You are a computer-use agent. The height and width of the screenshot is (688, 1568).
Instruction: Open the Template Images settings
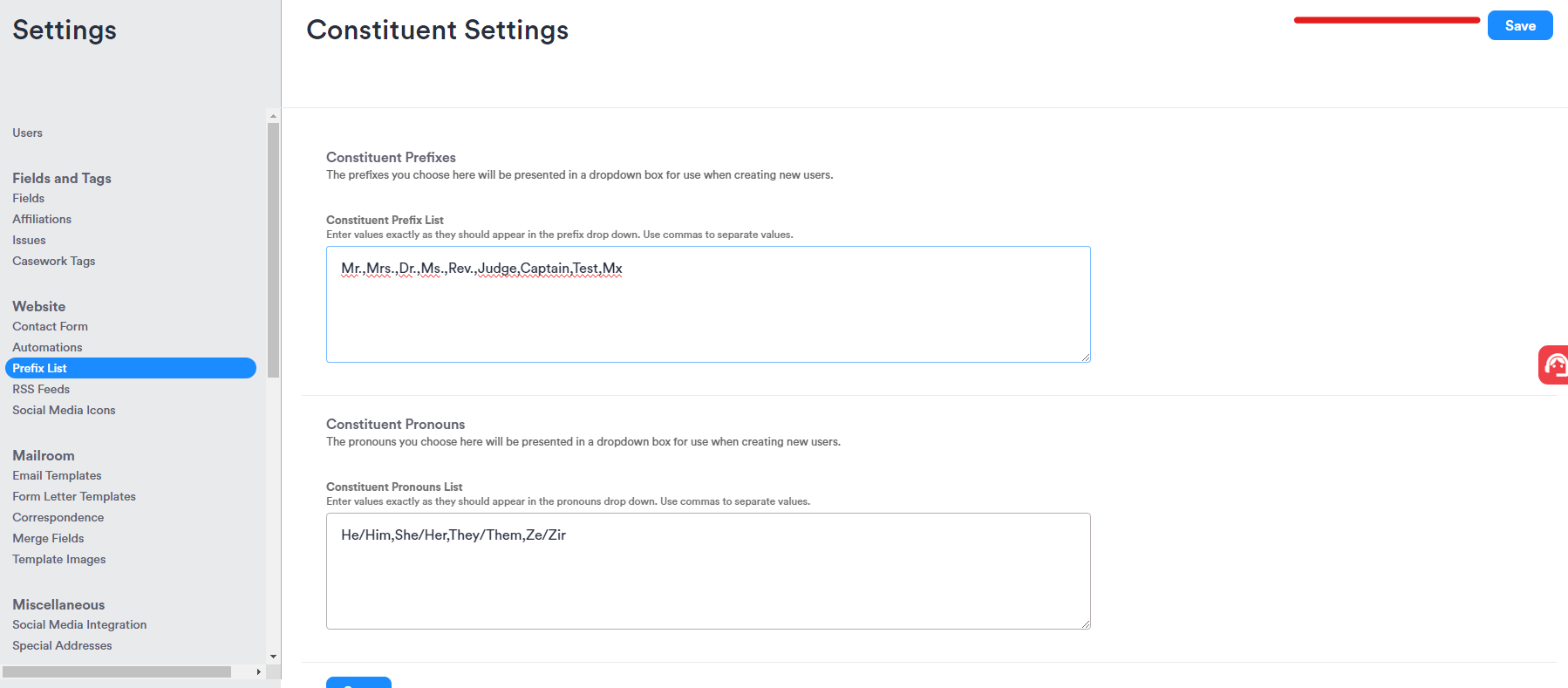58,559
